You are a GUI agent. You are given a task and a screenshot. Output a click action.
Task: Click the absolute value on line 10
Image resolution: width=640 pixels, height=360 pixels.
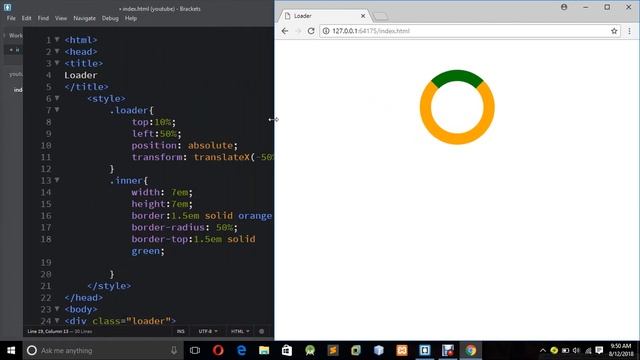210,145
